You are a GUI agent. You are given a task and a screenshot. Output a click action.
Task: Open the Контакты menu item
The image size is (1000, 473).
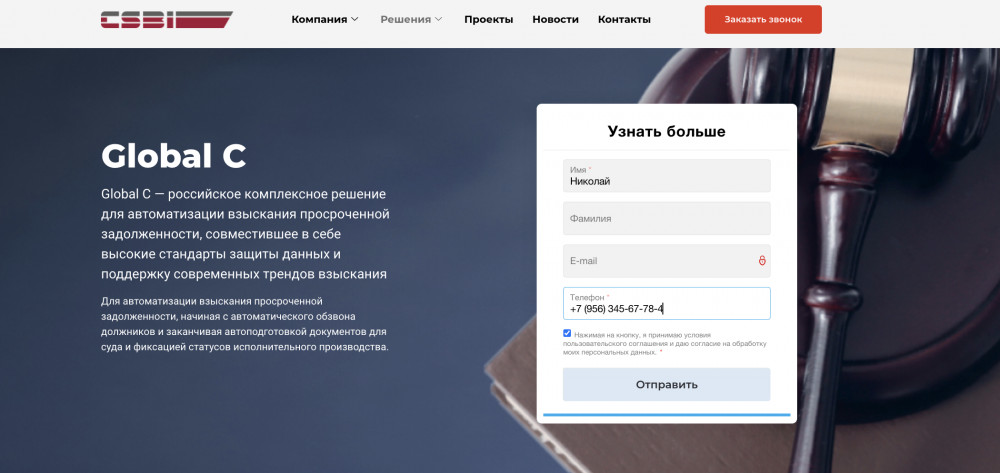[624, 19]
